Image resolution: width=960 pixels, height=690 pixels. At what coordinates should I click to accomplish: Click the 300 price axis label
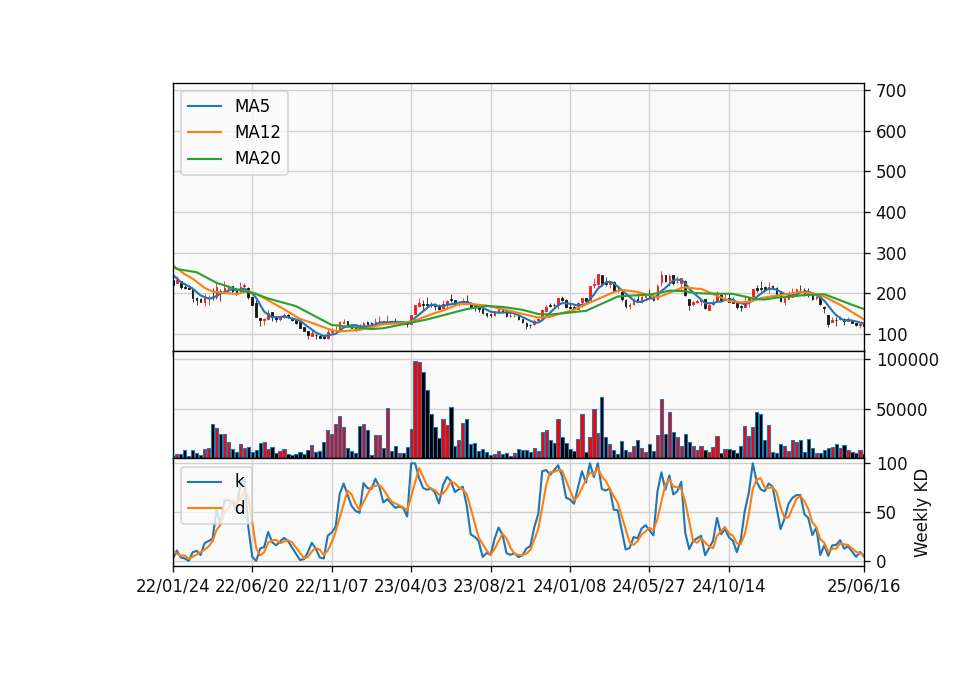[891, 253]
